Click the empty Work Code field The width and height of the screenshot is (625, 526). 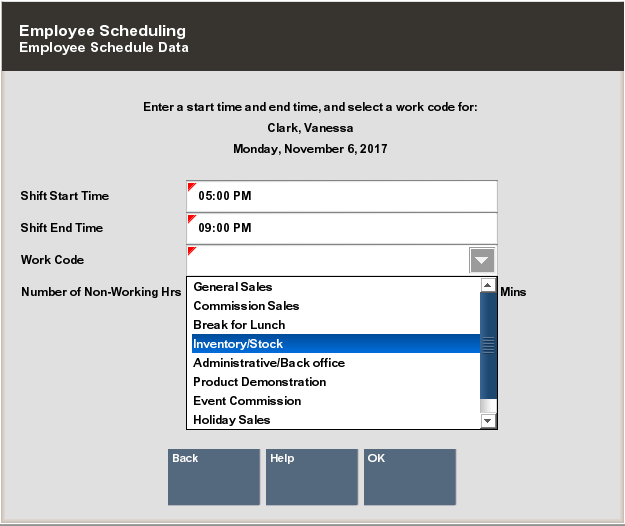[x=328, y=260]
